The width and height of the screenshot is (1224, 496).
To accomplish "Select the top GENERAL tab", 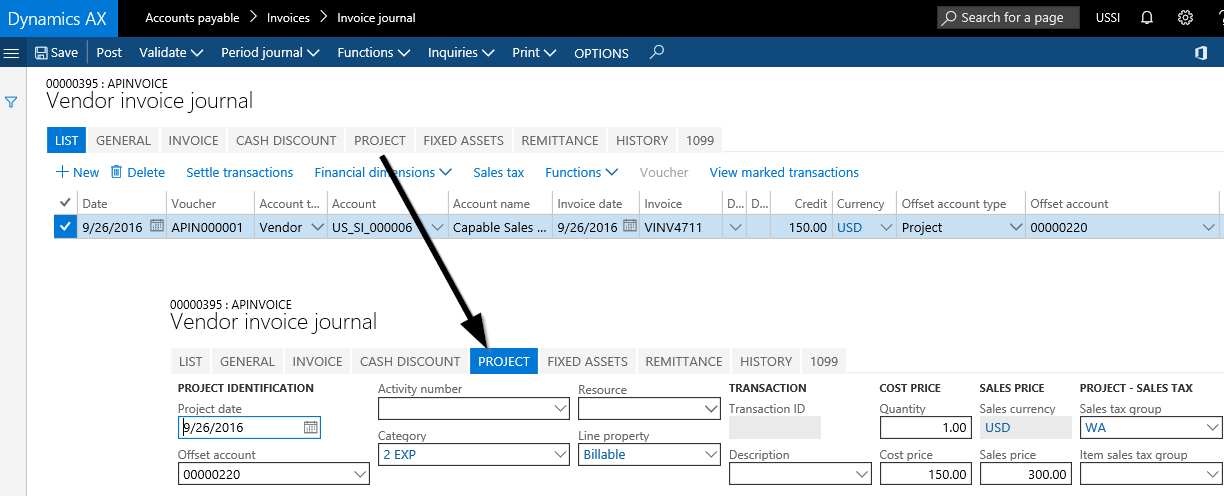I will pyautogui.click(x=123, y=141).
